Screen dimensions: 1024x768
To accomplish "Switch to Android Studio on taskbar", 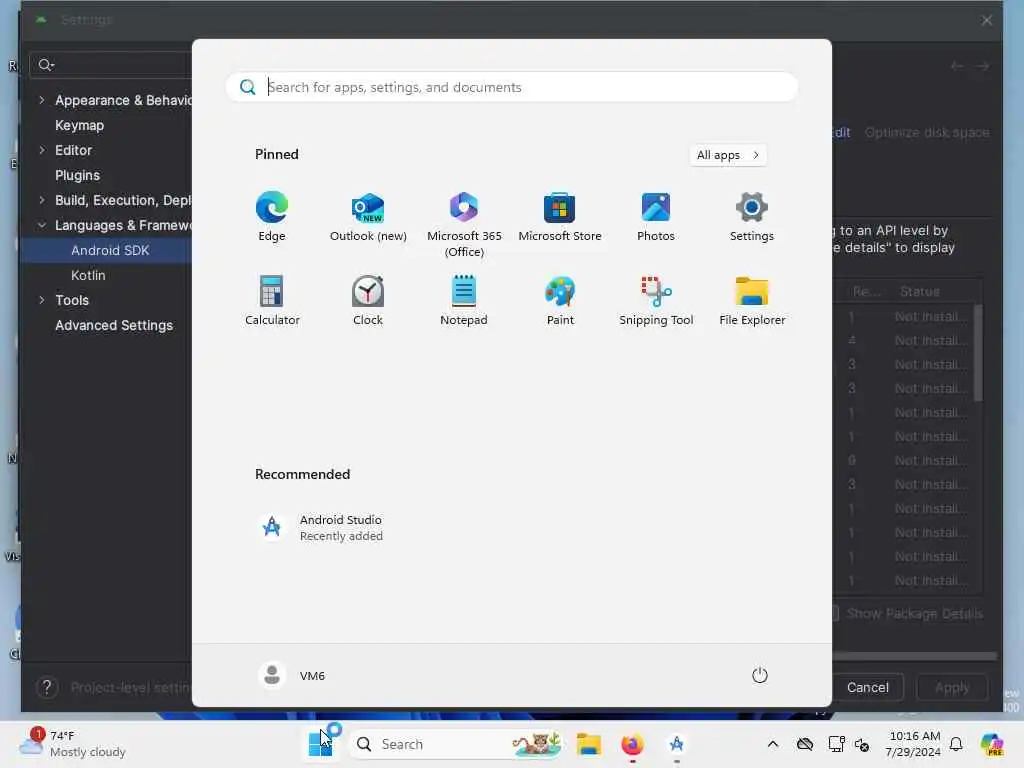I will (677, 744).
